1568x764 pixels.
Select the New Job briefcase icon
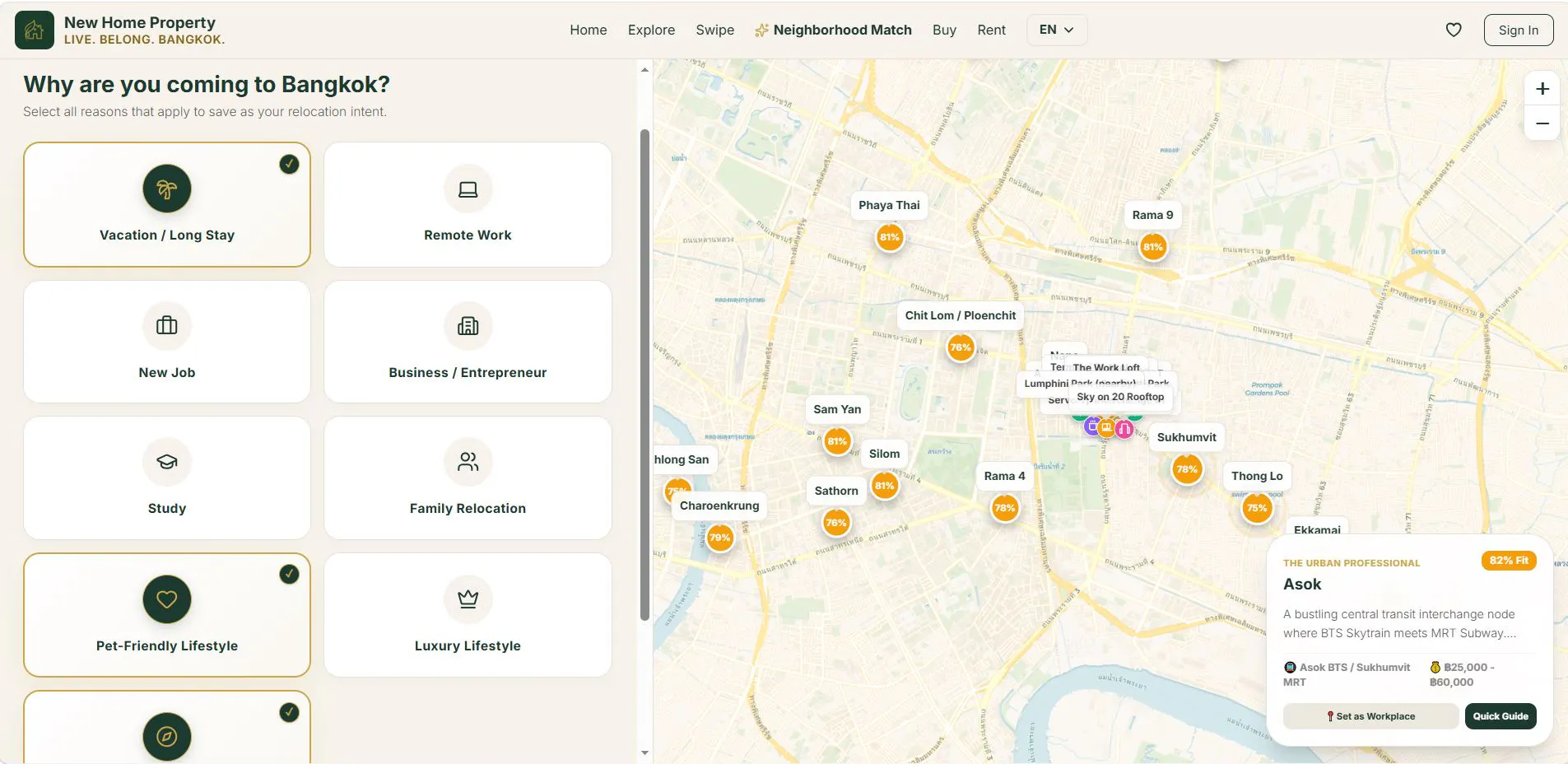pos(167,326)
